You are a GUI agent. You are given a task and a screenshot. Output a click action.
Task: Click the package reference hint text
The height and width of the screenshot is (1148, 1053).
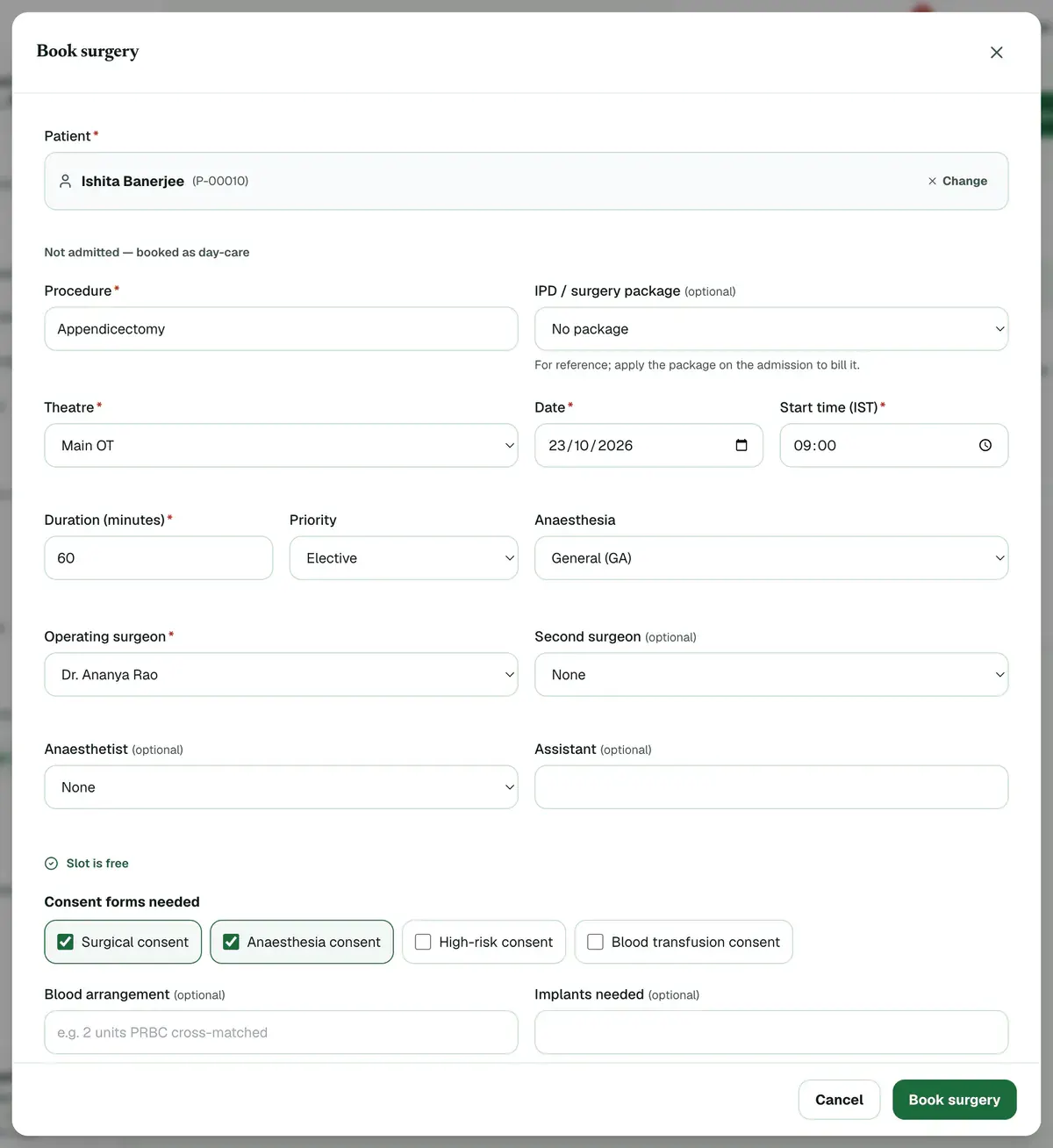tap(697, 365)
